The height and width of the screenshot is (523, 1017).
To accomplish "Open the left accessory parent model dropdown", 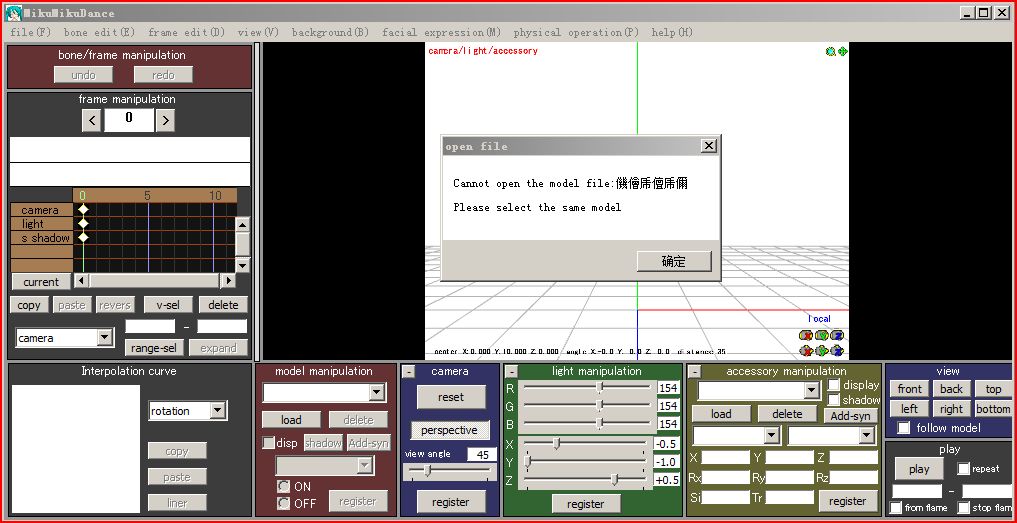I will [x=771, y=435].
